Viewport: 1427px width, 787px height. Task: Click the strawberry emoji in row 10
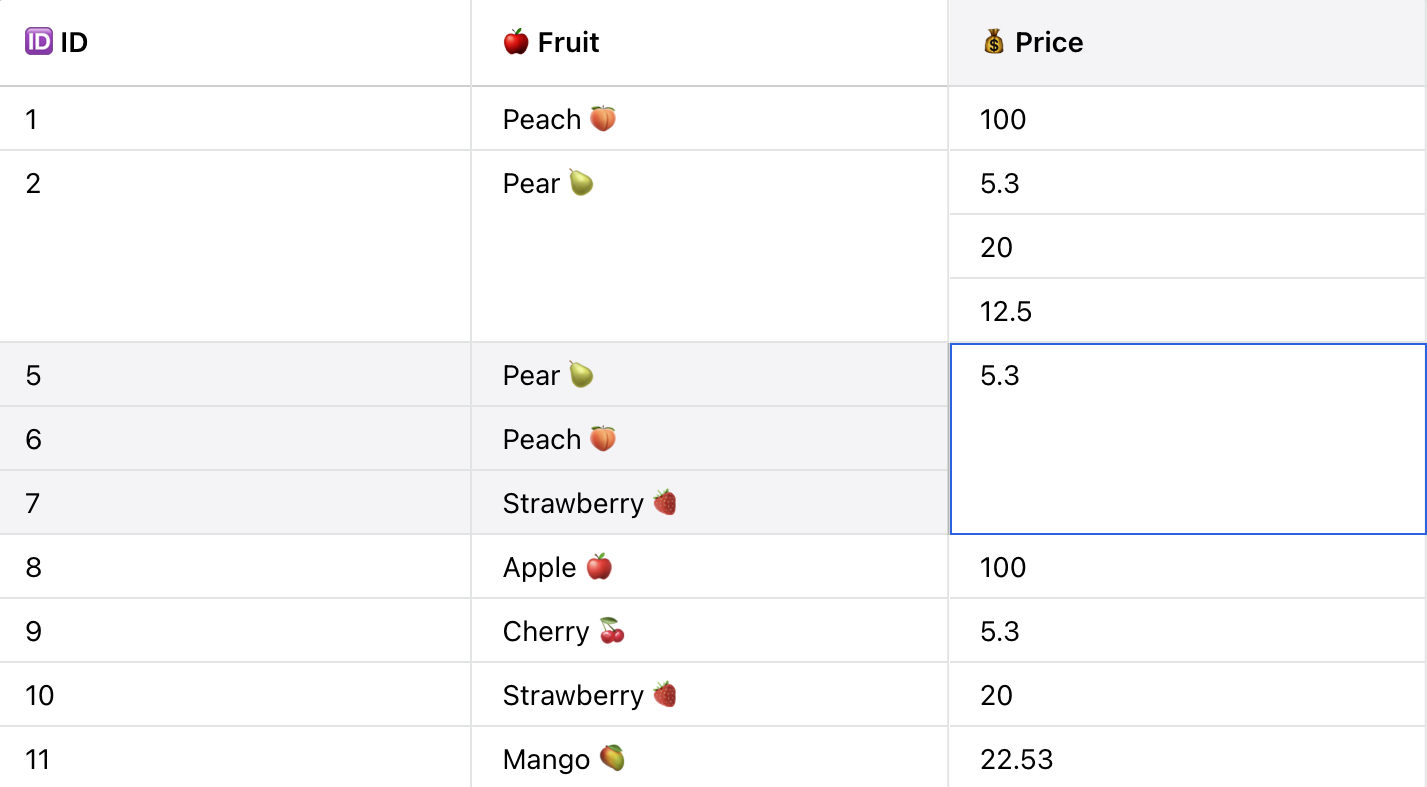click(665, 695)
